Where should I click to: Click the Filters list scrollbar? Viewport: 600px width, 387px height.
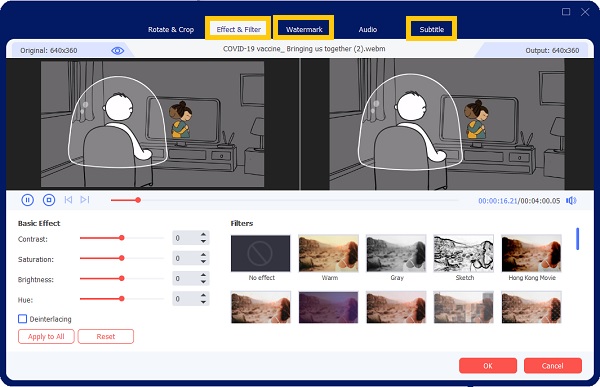tap(577, 239)
